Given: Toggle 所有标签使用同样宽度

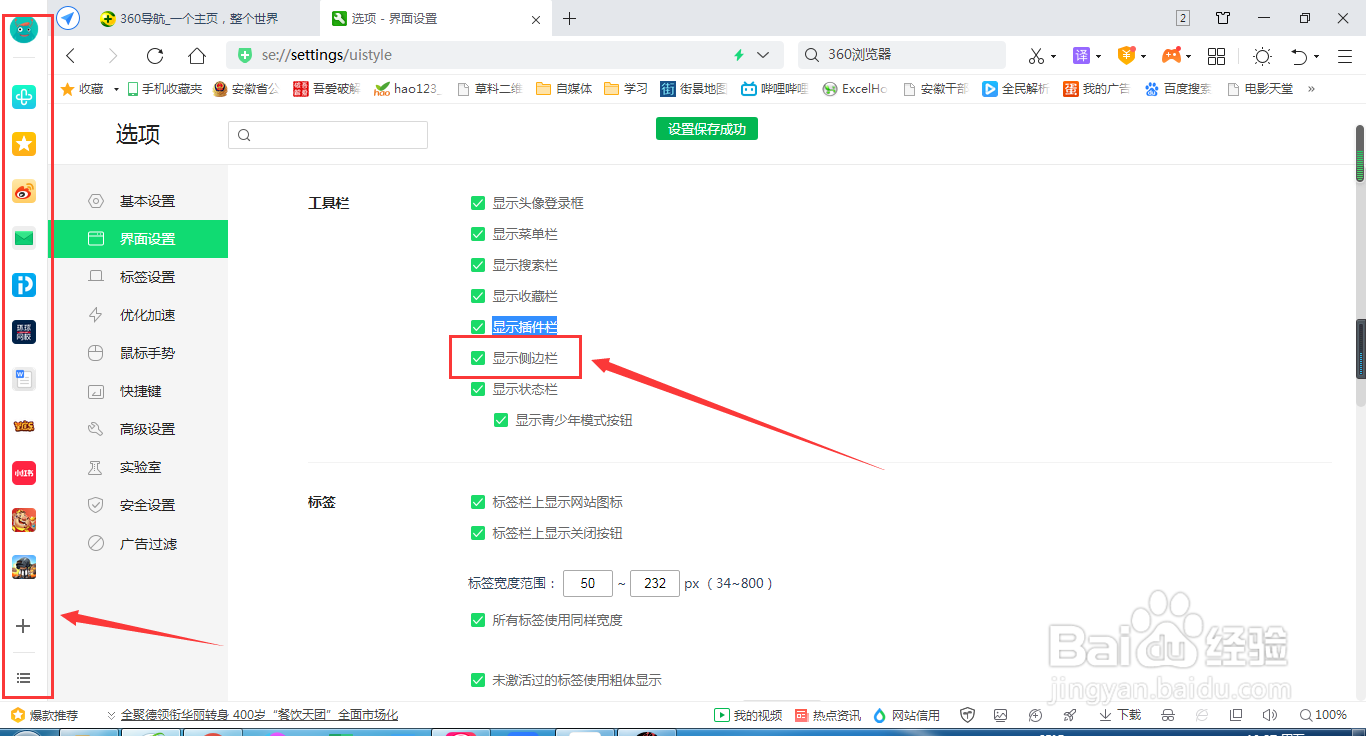Looking at the screenshot, I should pos(478,620).
